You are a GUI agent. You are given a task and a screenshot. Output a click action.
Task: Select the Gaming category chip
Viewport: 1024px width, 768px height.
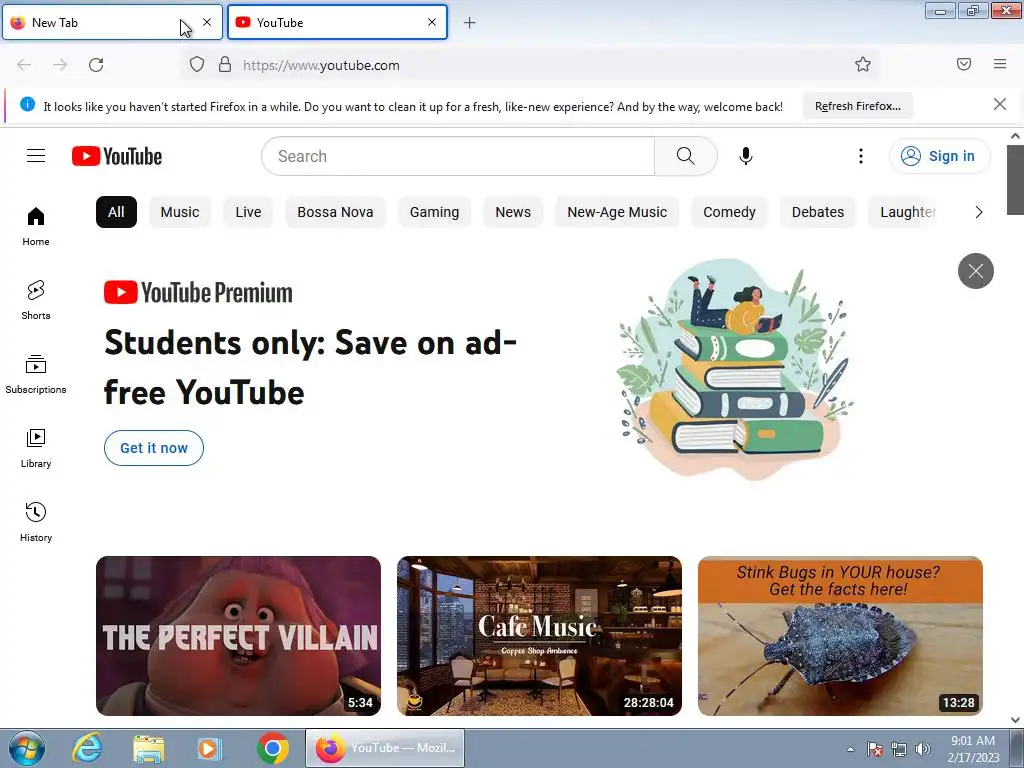click(x=434, y=212)
